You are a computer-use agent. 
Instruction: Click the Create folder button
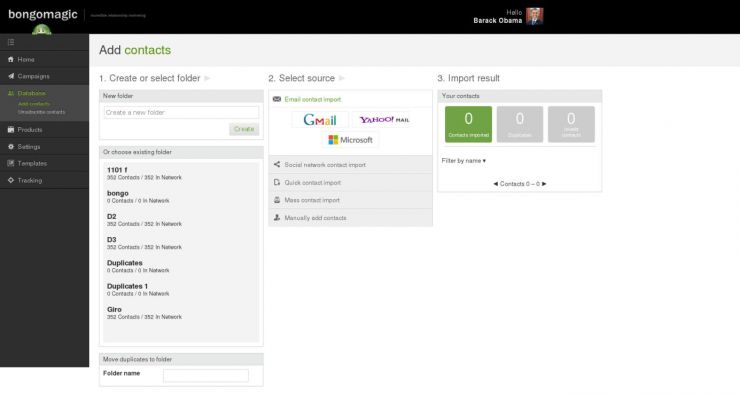pos(244,129)
